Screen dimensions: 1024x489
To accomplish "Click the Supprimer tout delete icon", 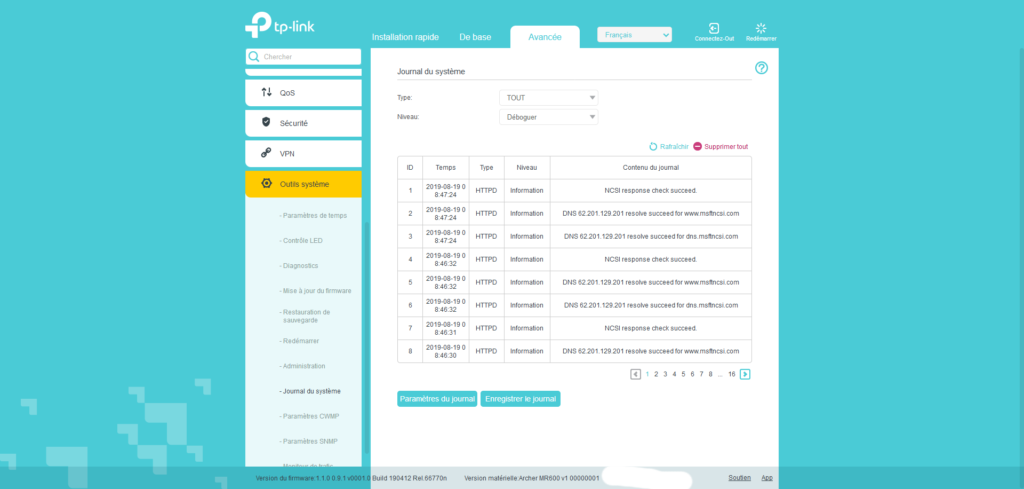I will pos(698,146).
